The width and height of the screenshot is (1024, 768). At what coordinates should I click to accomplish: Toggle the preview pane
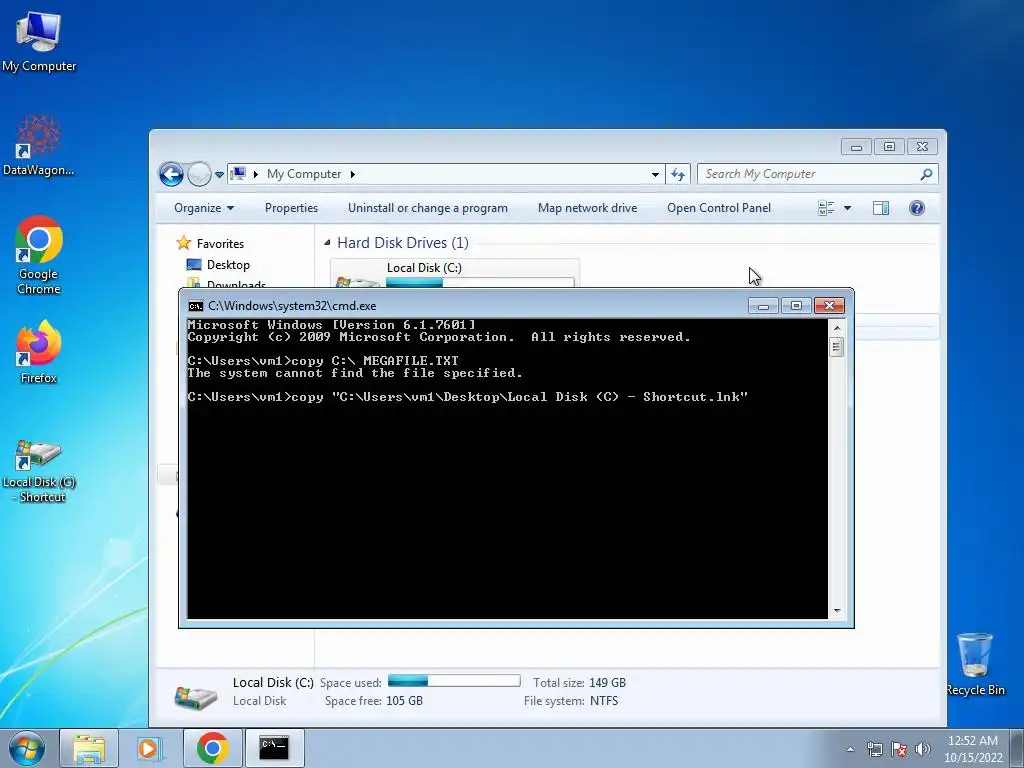[881, 208]
